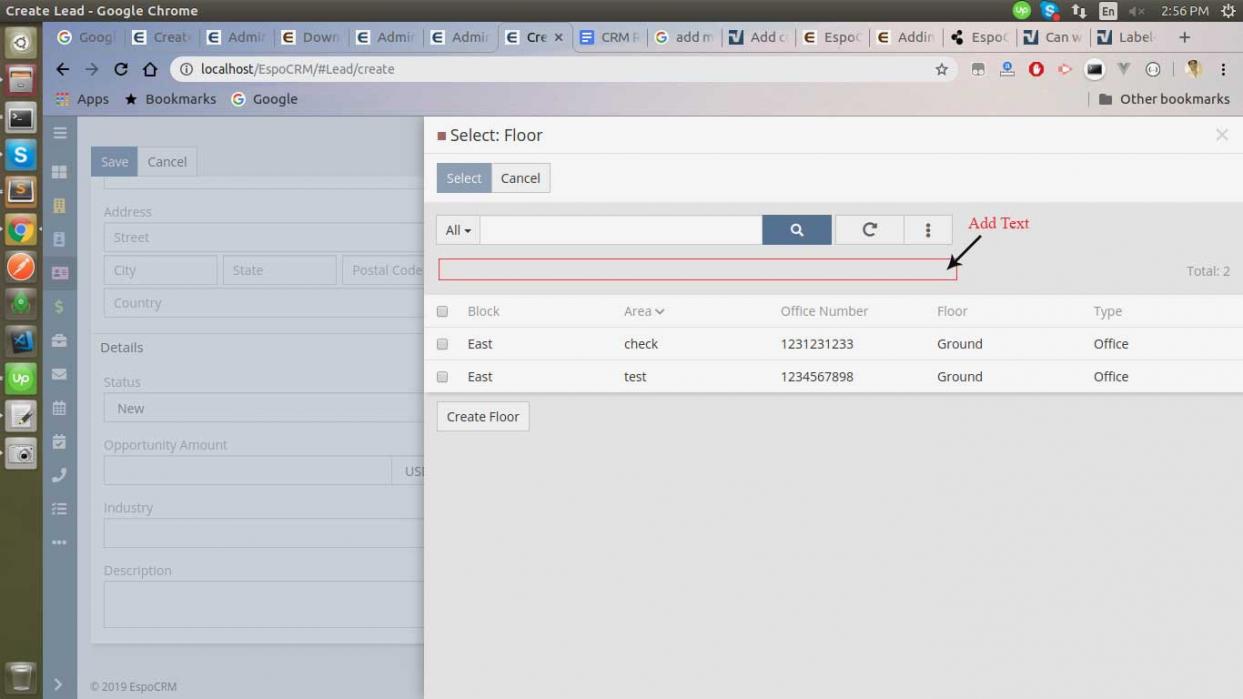The height and width of the screenshot is (699, 1243).
Task: Open the Terminal from the Ubuntu dock
Action: (x=21, y=118)
